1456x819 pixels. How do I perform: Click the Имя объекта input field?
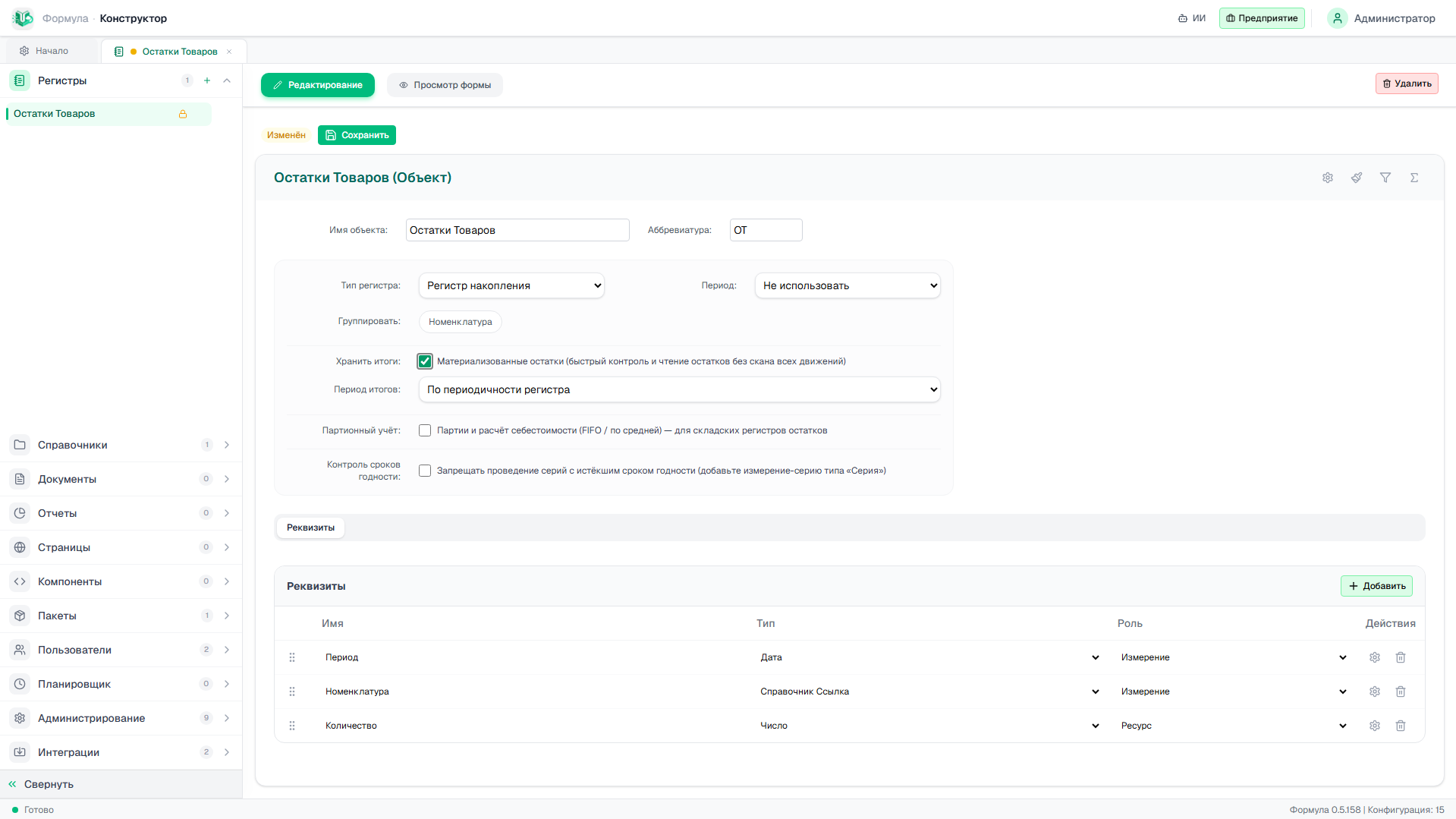[517, 230]
